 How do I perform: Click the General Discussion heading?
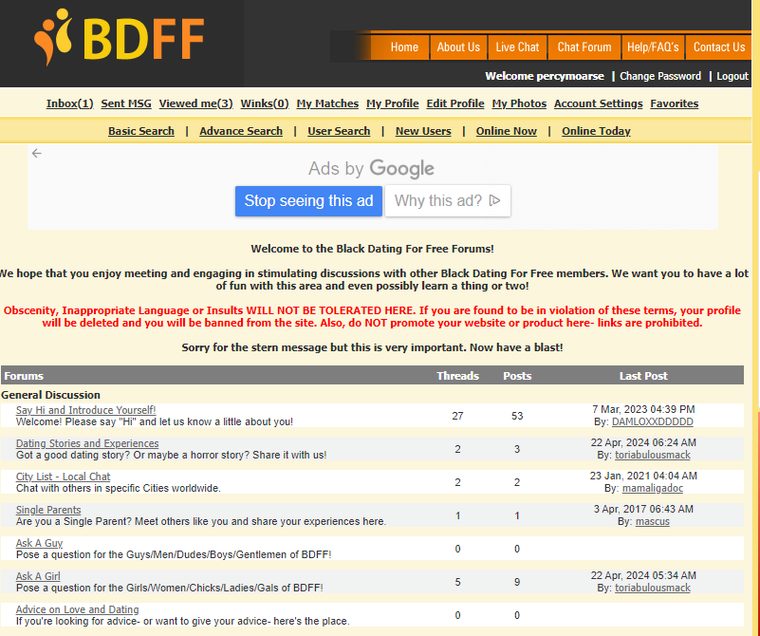(51, 395)
